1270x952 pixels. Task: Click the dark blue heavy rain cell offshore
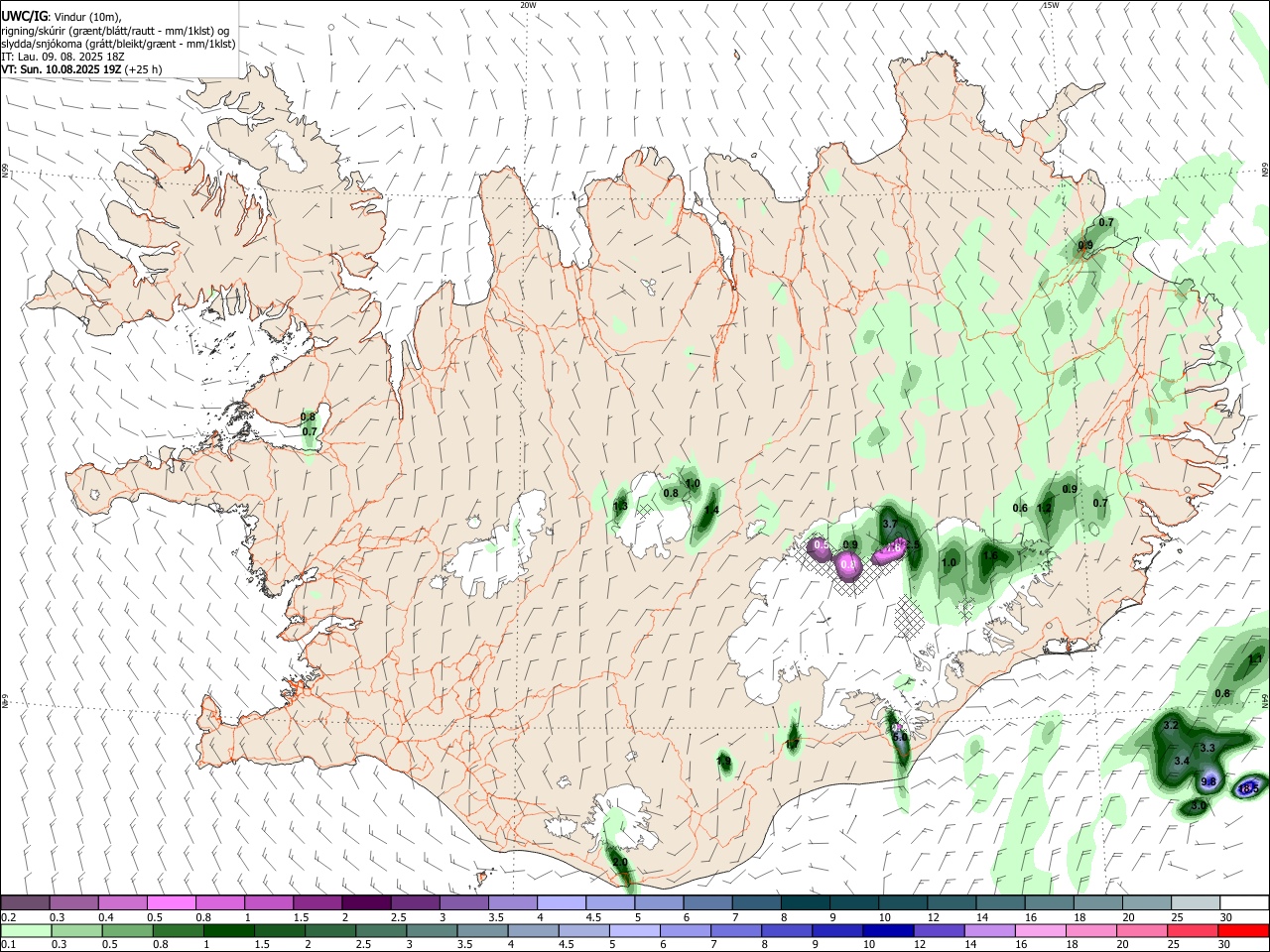[x=1248, y=788]
